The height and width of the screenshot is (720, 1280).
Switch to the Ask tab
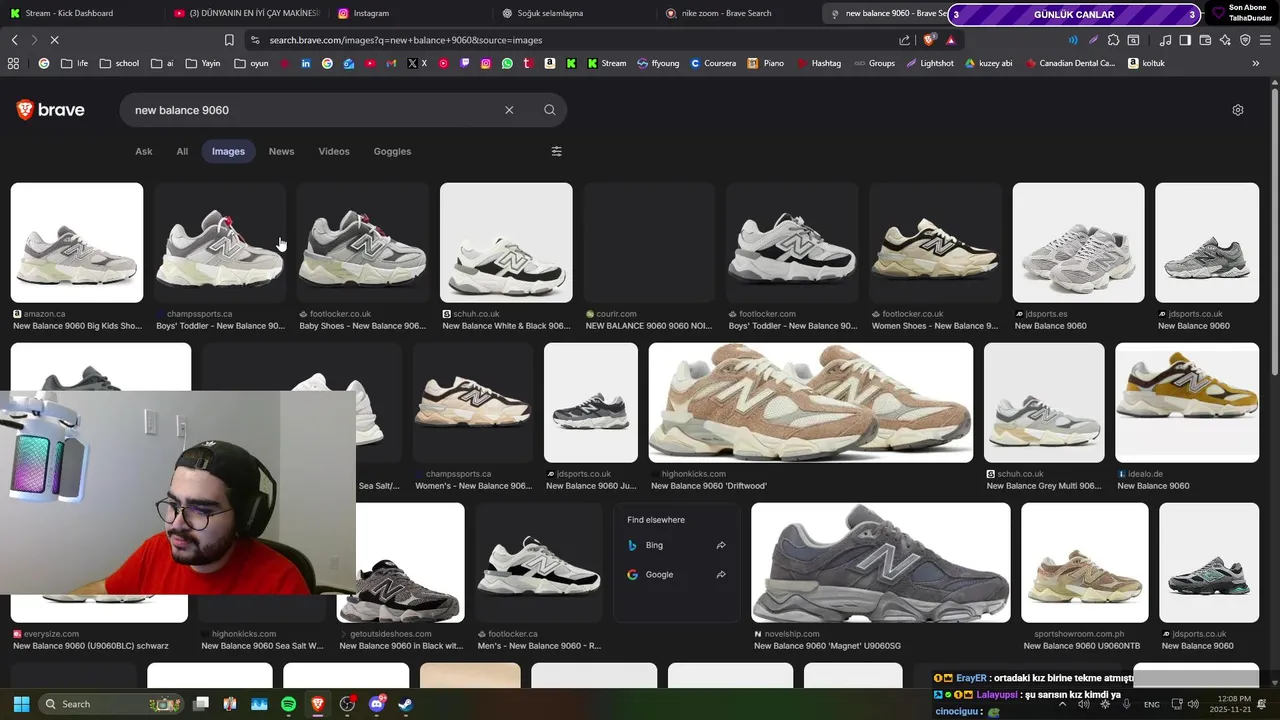[x=144, y=151]
